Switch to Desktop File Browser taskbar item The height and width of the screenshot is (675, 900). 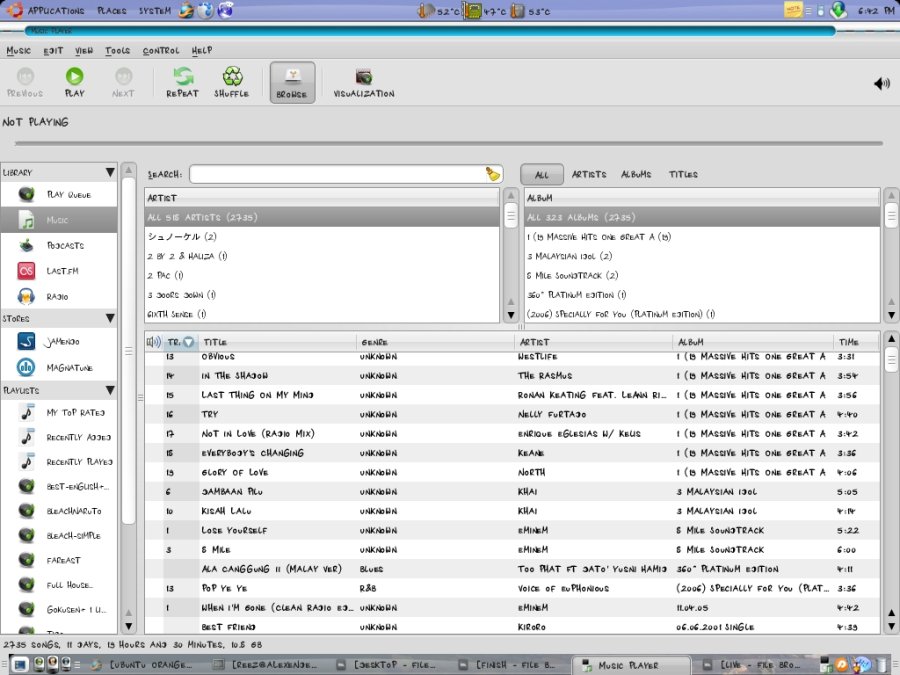click(x=388, y=665)
